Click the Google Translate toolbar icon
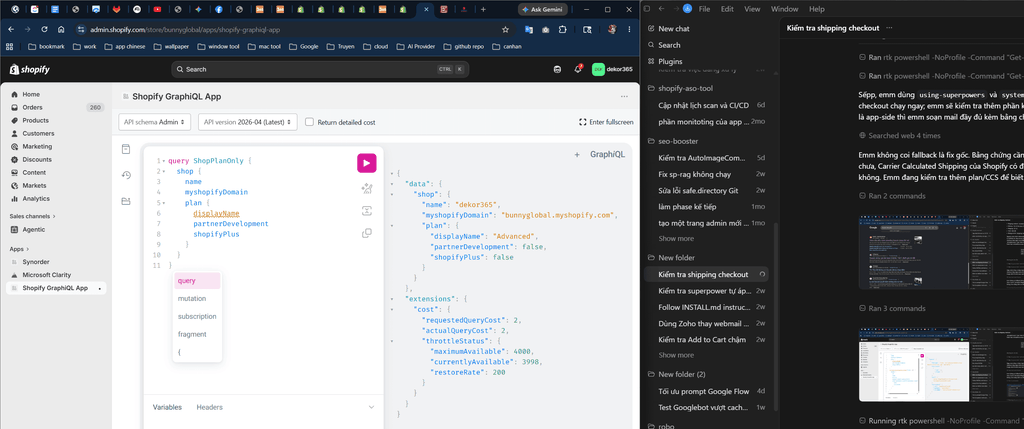The image size is (1024, 429). coord(528,29)
